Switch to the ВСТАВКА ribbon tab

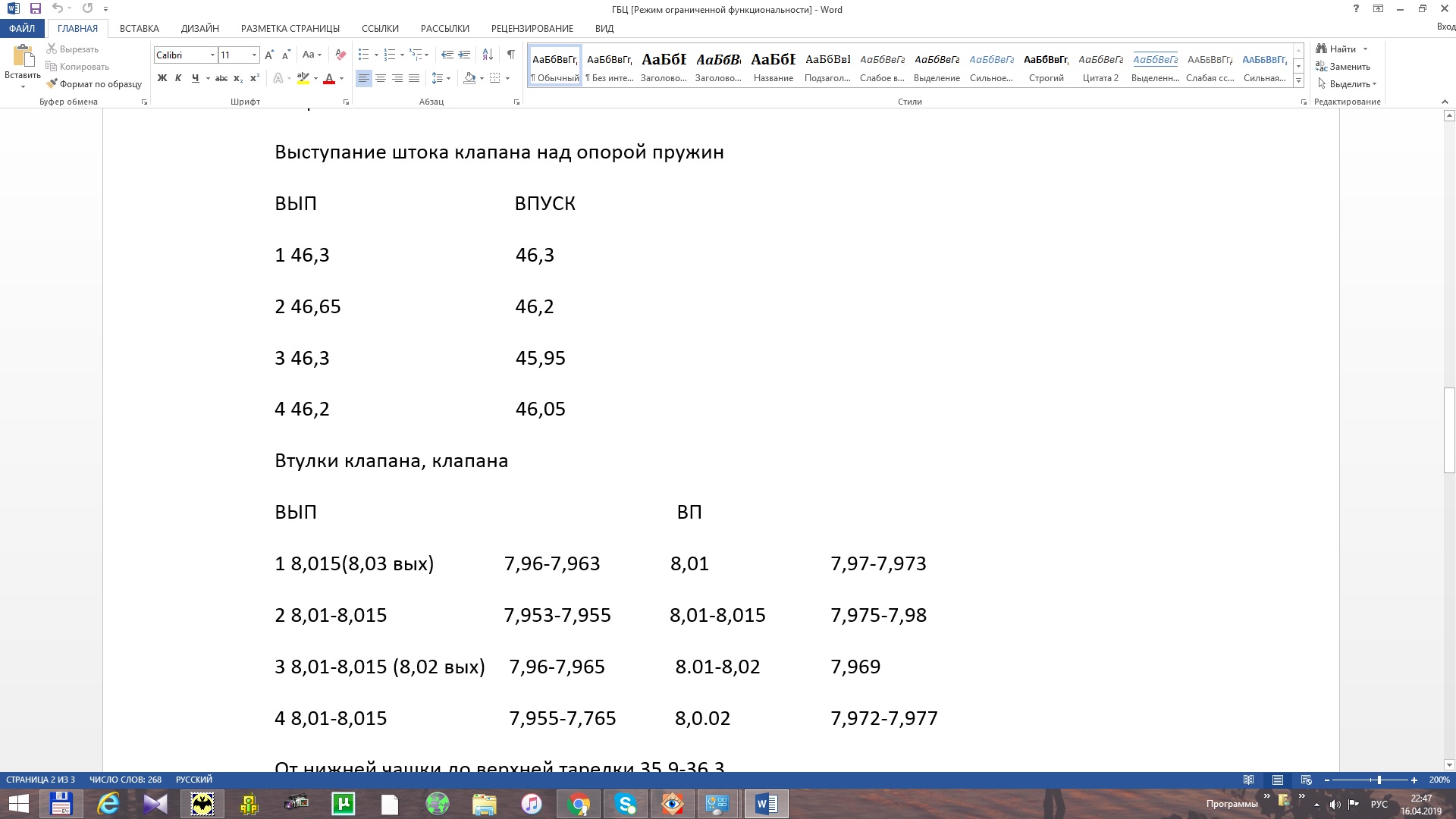[140, 29]
